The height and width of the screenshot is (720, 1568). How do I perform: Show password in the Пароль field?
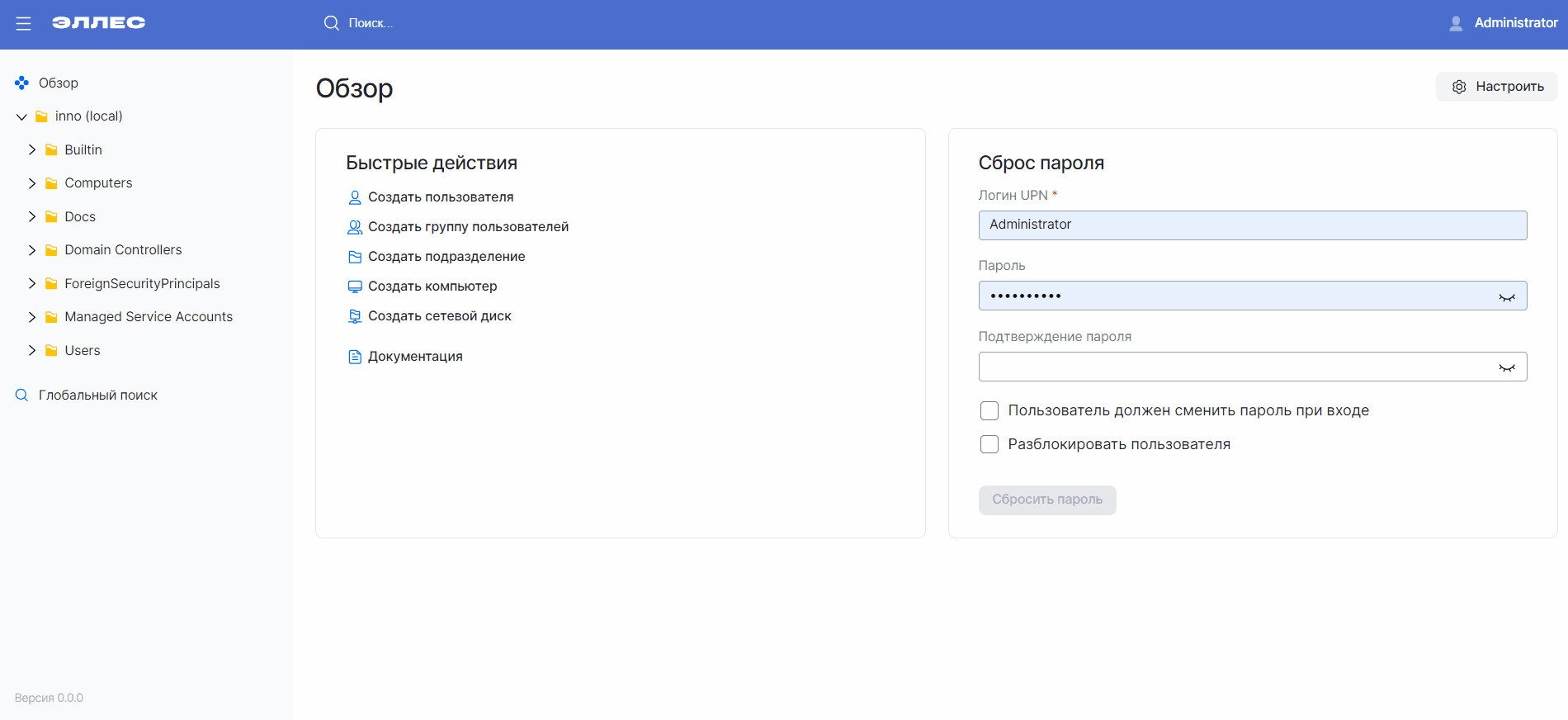tap(1506, 296)
